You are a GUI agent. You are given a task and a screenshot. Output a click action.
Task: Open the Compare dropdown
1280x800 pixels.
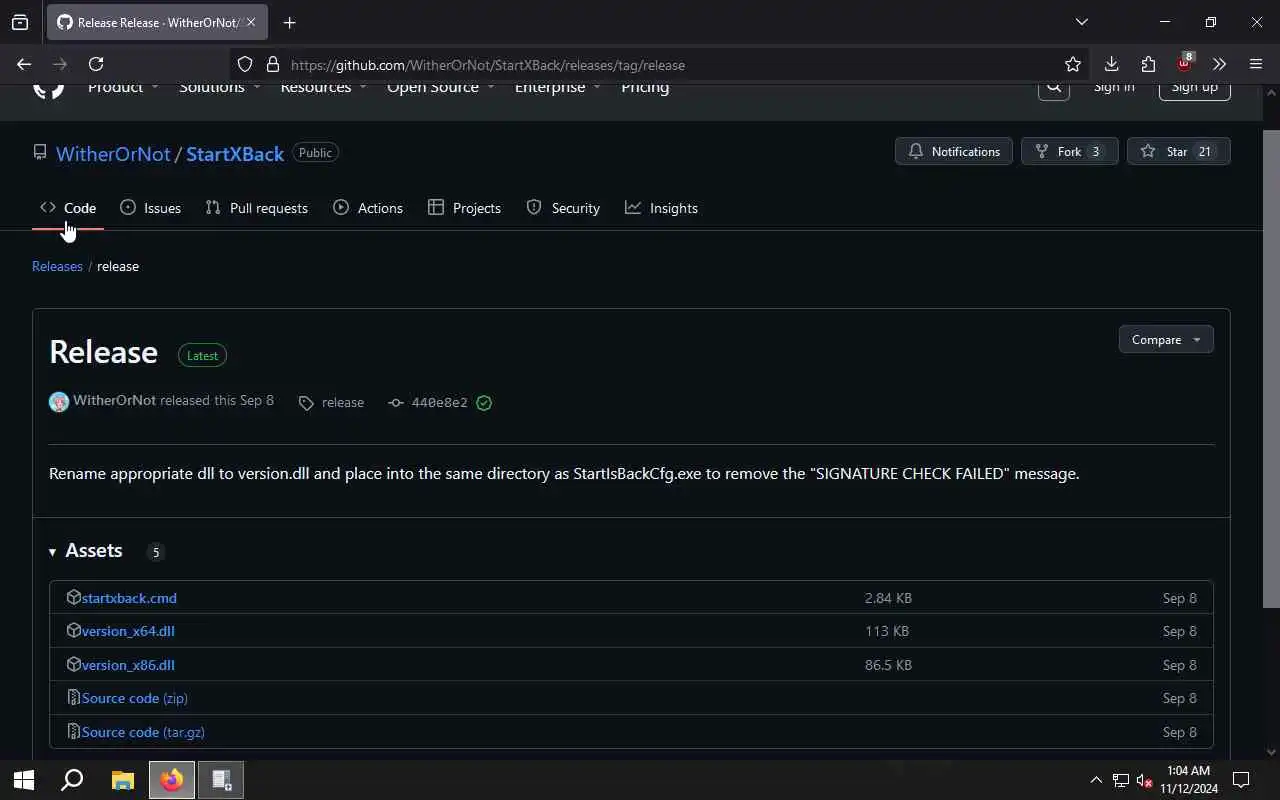1166,340
